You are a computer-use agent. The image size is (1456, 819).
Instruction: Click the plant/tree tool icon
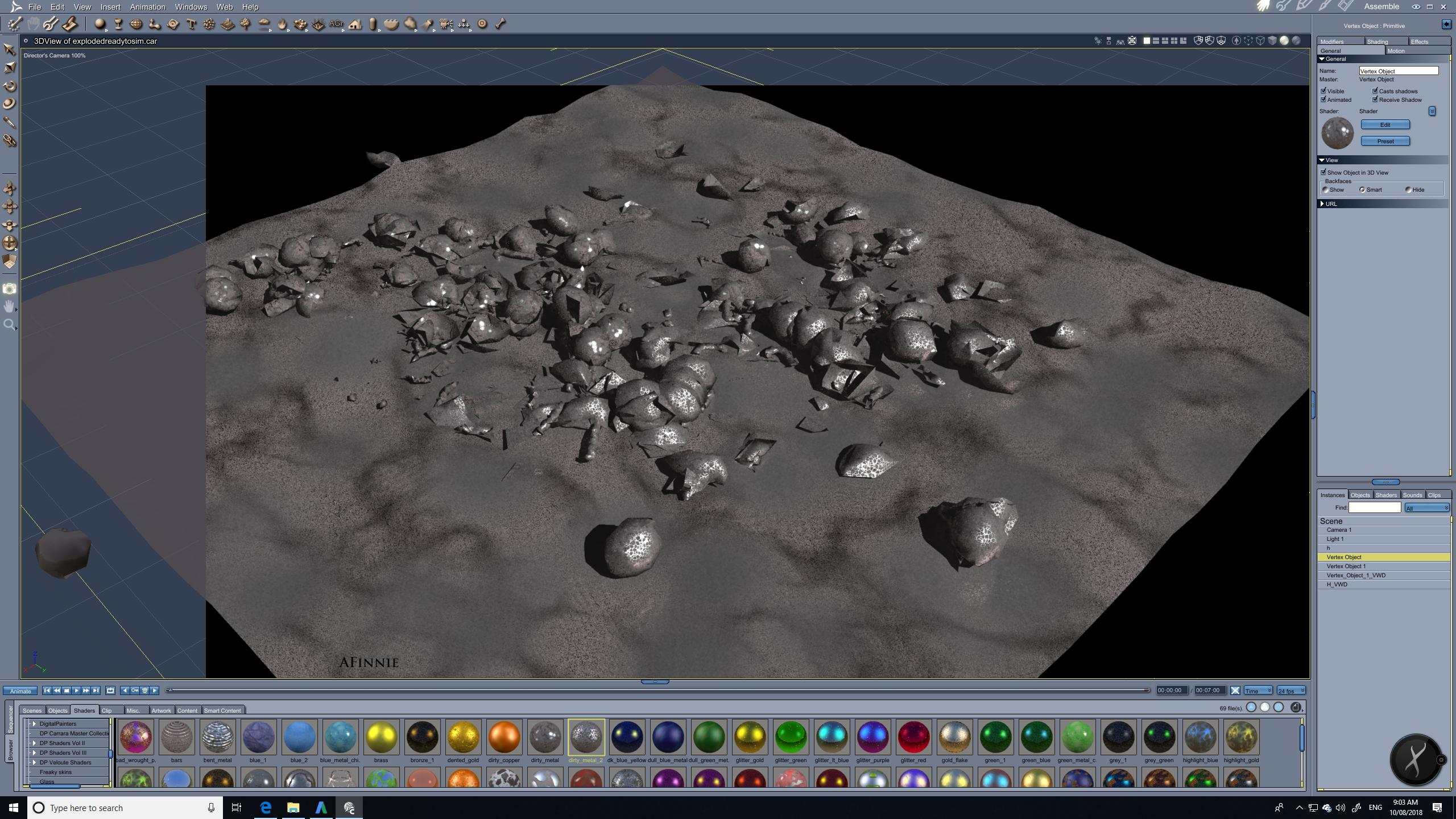click(x=246, y=24)
